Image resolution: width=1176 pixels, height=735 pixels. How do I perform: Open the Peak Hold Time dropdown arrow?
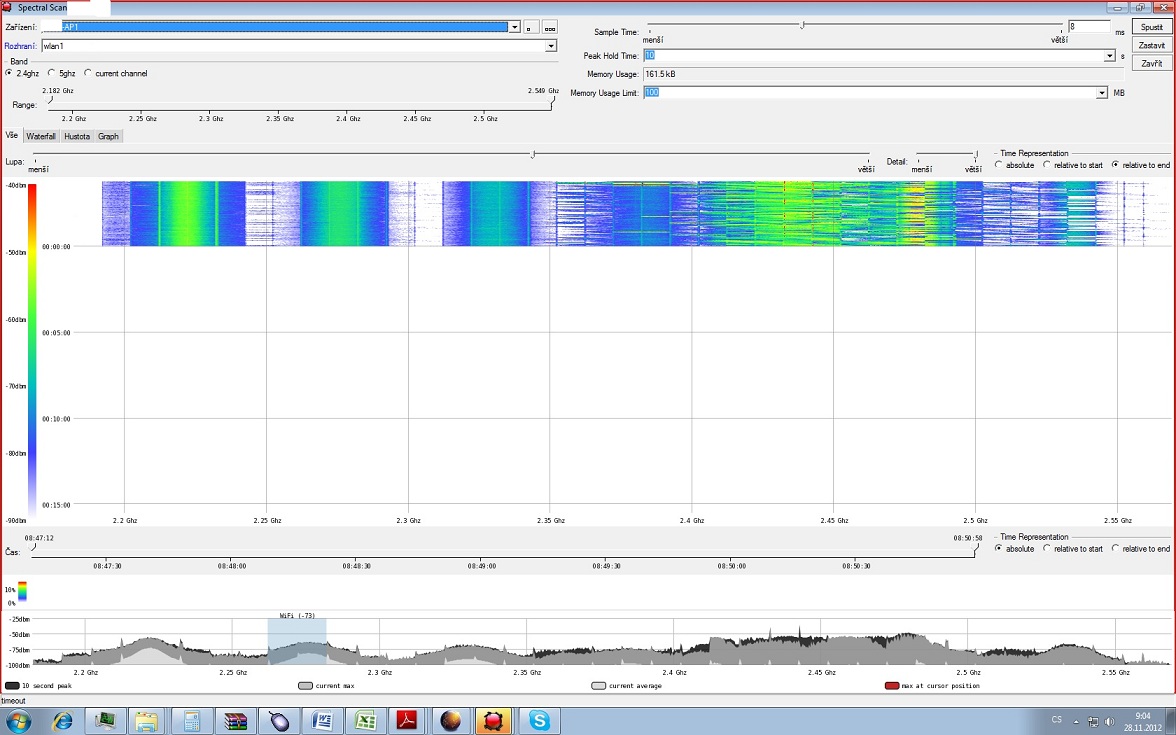click(1109, 56)
